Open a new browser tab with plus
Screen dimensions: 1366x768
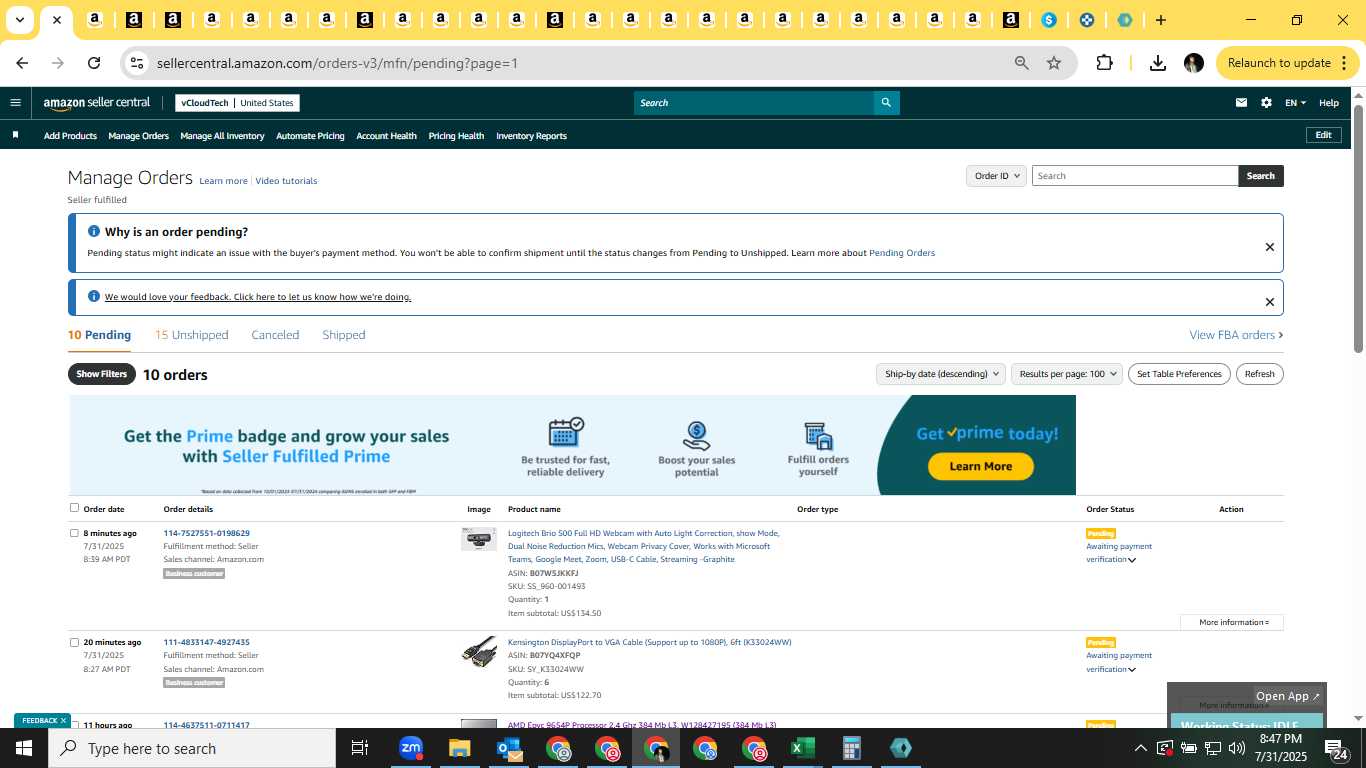1160,20
